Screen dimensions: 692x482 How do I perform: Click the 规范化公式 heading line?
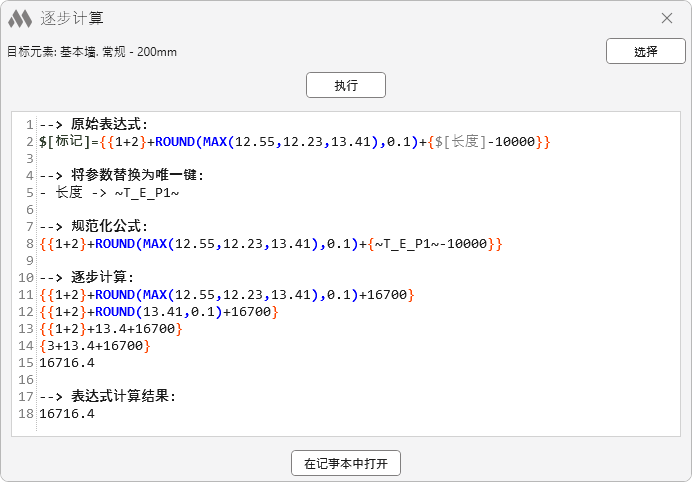pos(94,227)
